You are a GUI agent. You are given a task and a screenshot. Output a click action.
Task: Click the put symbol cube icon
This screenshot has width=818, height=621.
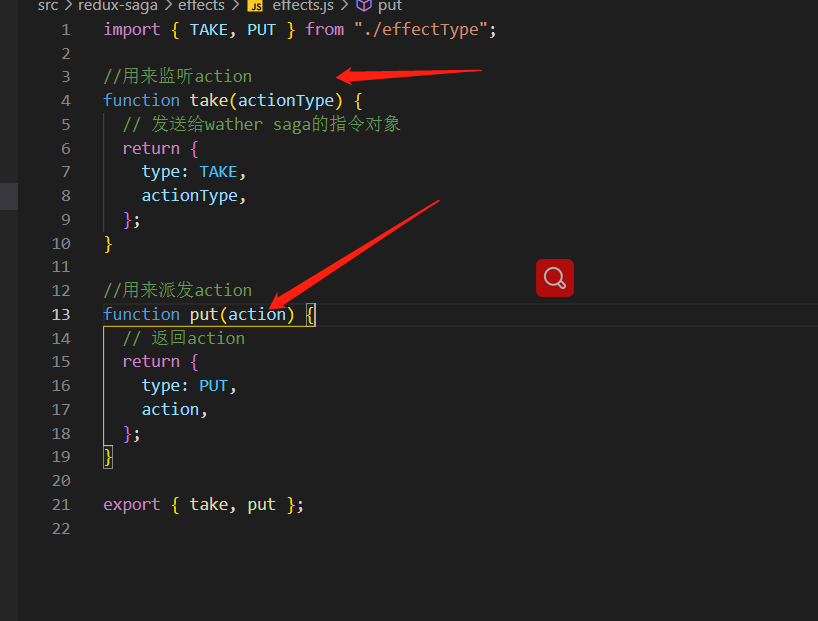(364, 6)
